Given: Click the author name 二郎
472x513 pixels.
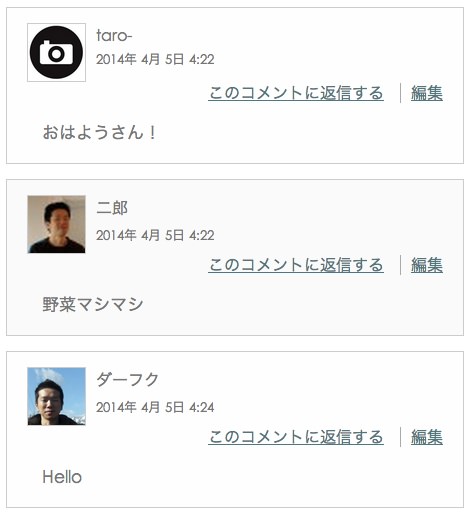Looking at the screenshot, I should [112, 208].
